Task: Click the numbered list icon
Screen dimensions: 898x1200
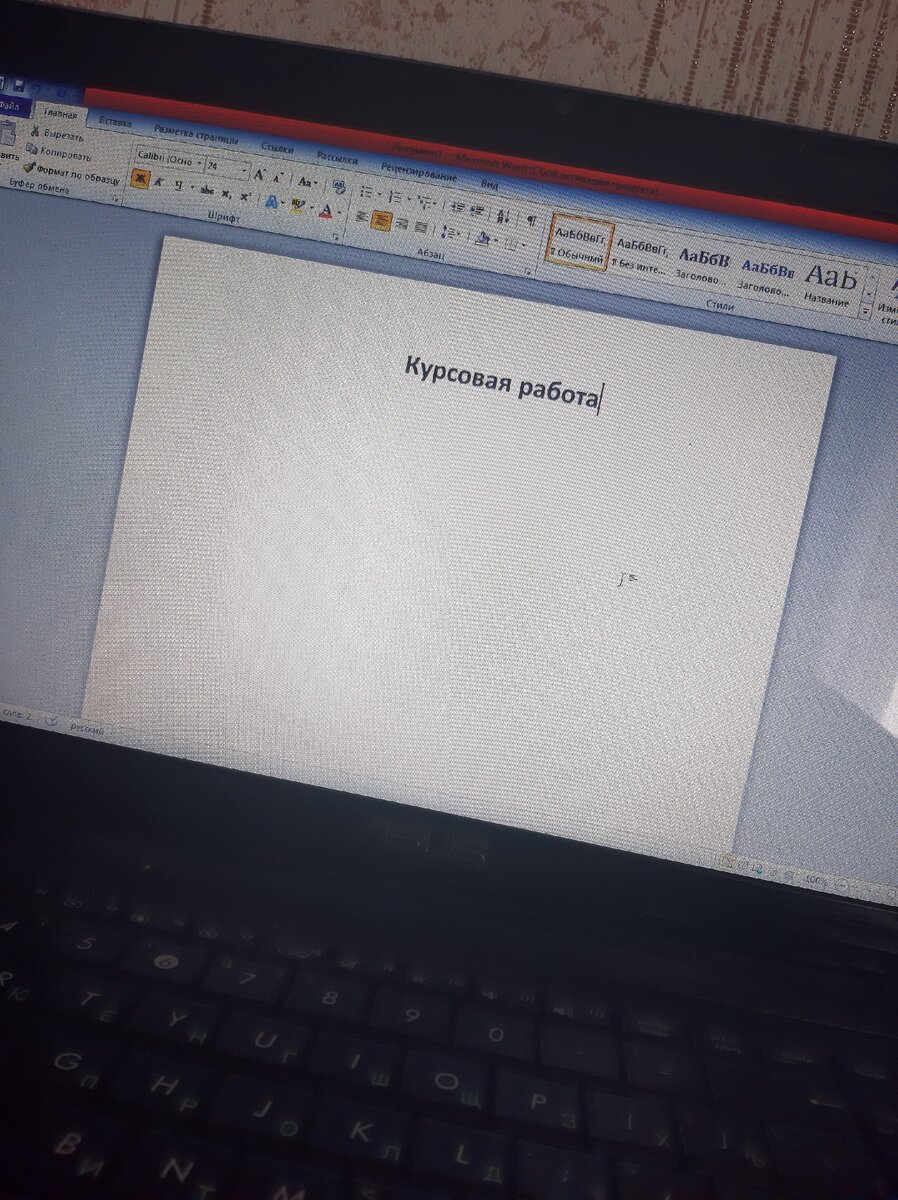Action: click(x=397, y=197)
